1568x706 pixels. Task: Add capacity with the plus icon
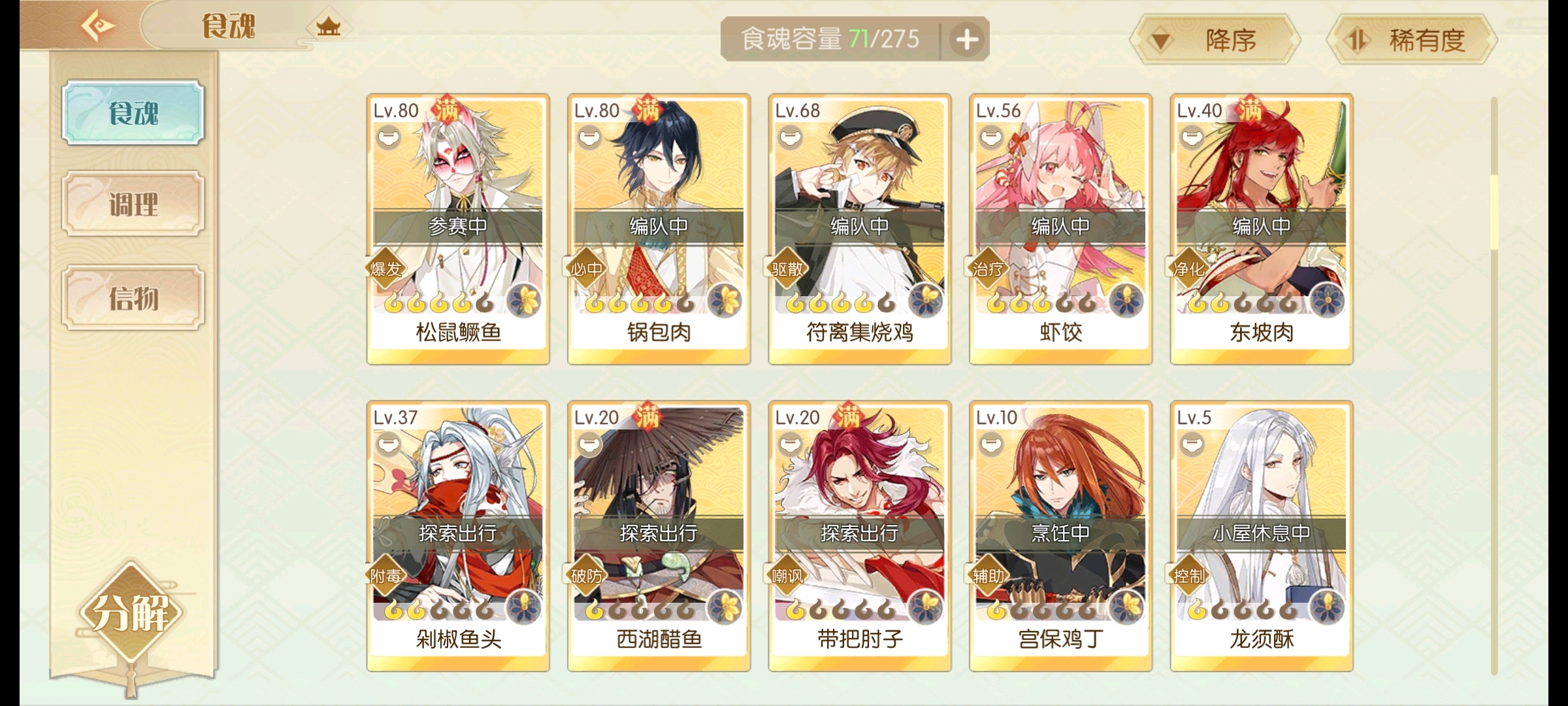tap(967, 40)
